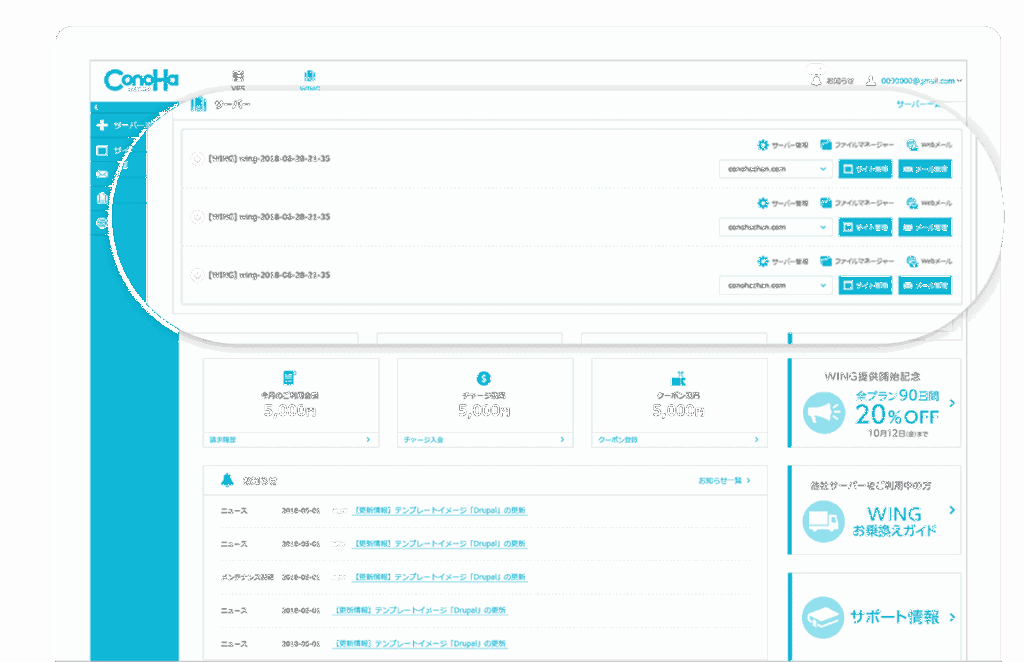Open the server management gear in first server row
1024x662 pixels.
763,145
